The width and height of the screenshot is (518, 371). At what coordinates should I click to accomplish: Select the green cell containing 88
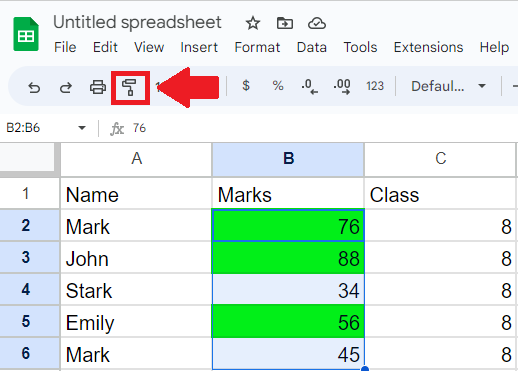click(x=288, y=258)
